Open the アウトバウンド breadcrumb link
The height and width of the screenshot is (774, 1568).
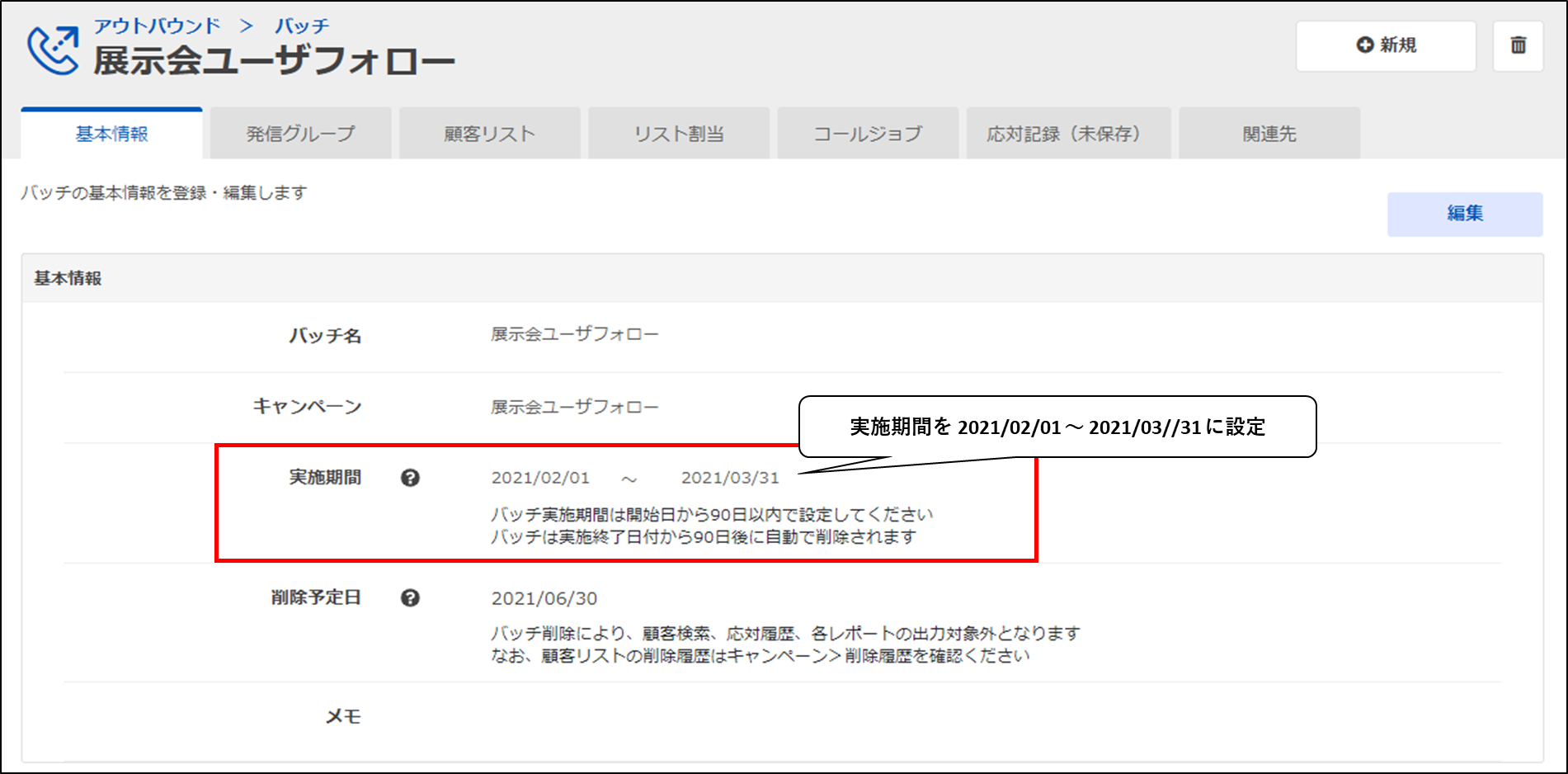point(157,26)
